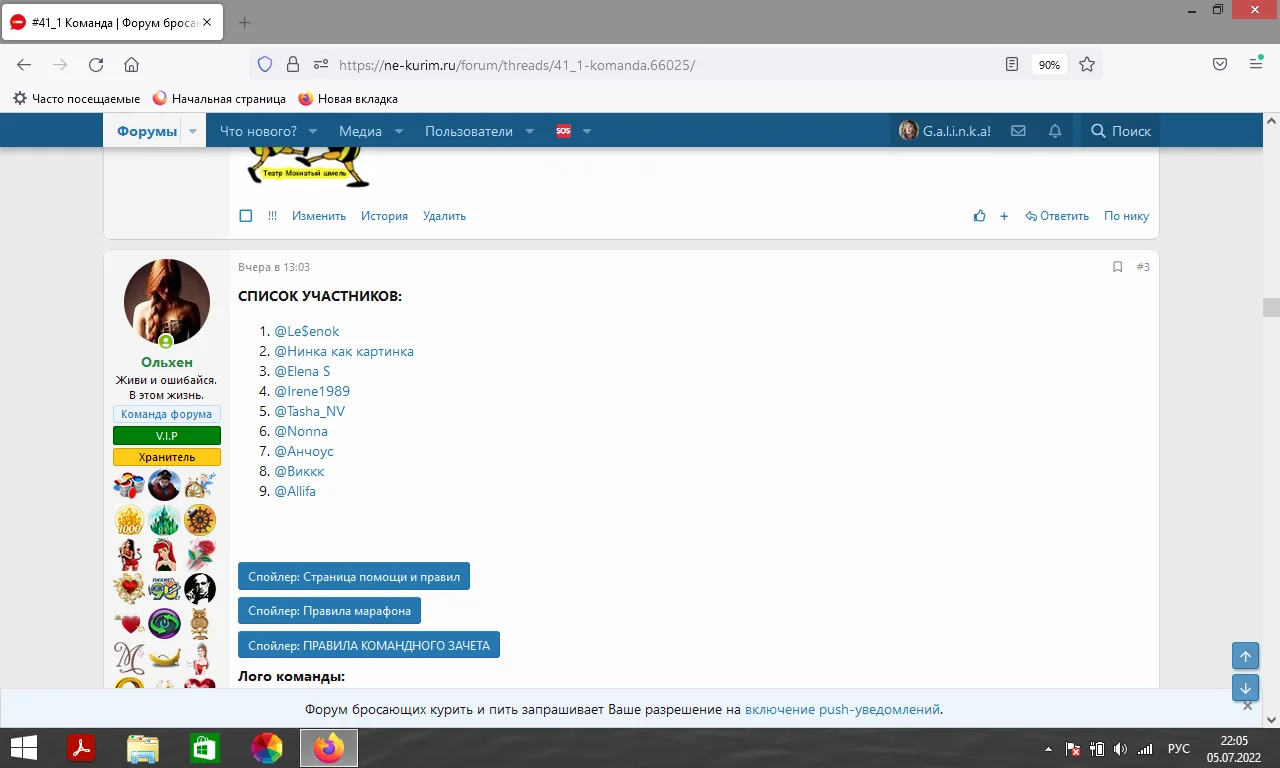This screenshot has height=768, width=1280.
Task: Jump to top with the up-arrow button
Action: pos(1245,656)
